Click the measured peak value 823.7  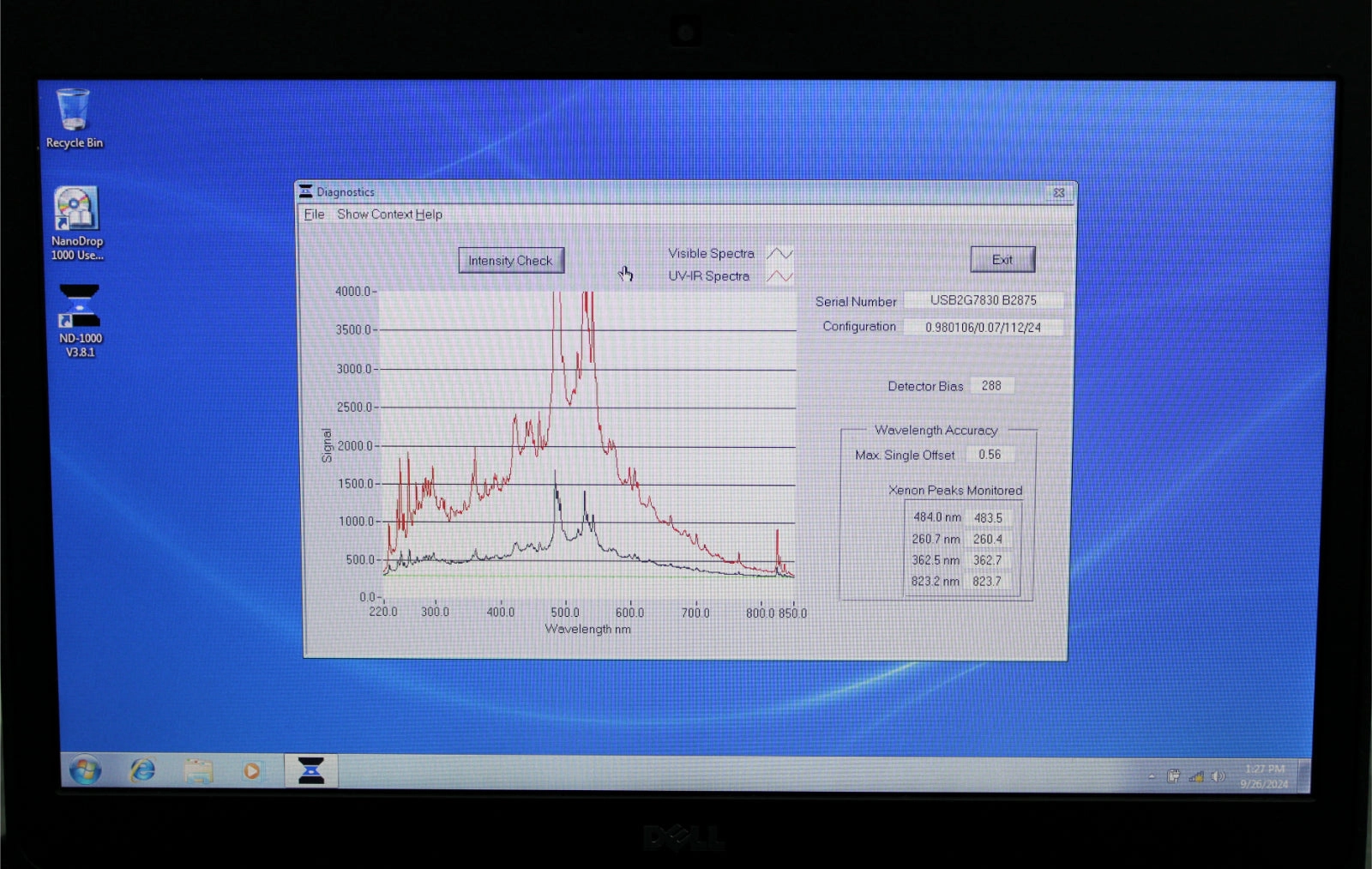coord(988,582)
